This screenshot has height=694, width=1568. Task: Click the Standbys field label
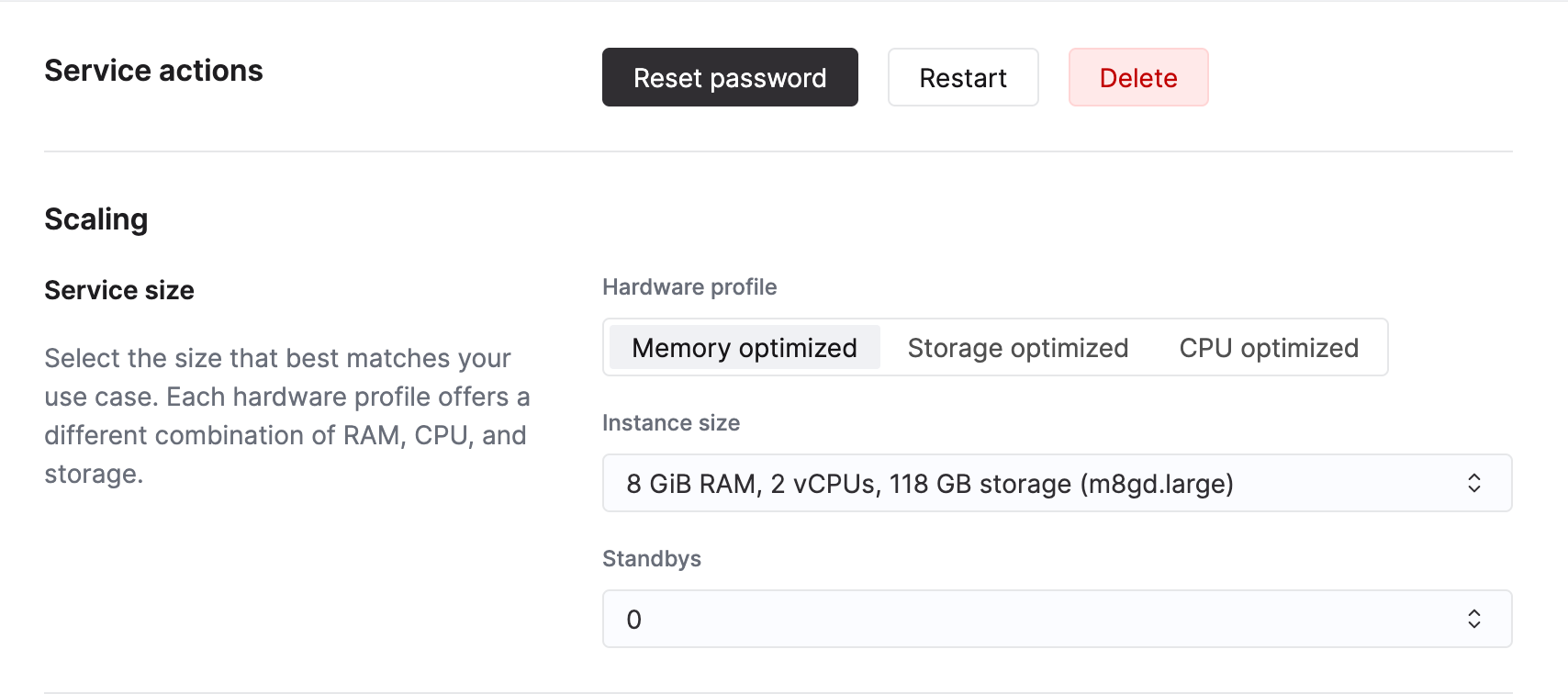(652, 559)
